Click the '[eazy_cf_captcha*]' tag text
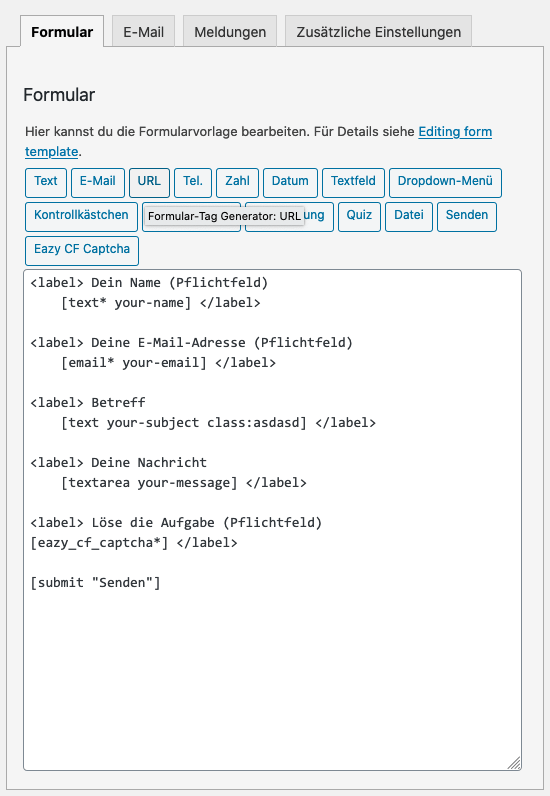Screen dimensions: 550x796 [x=99, y=543]
